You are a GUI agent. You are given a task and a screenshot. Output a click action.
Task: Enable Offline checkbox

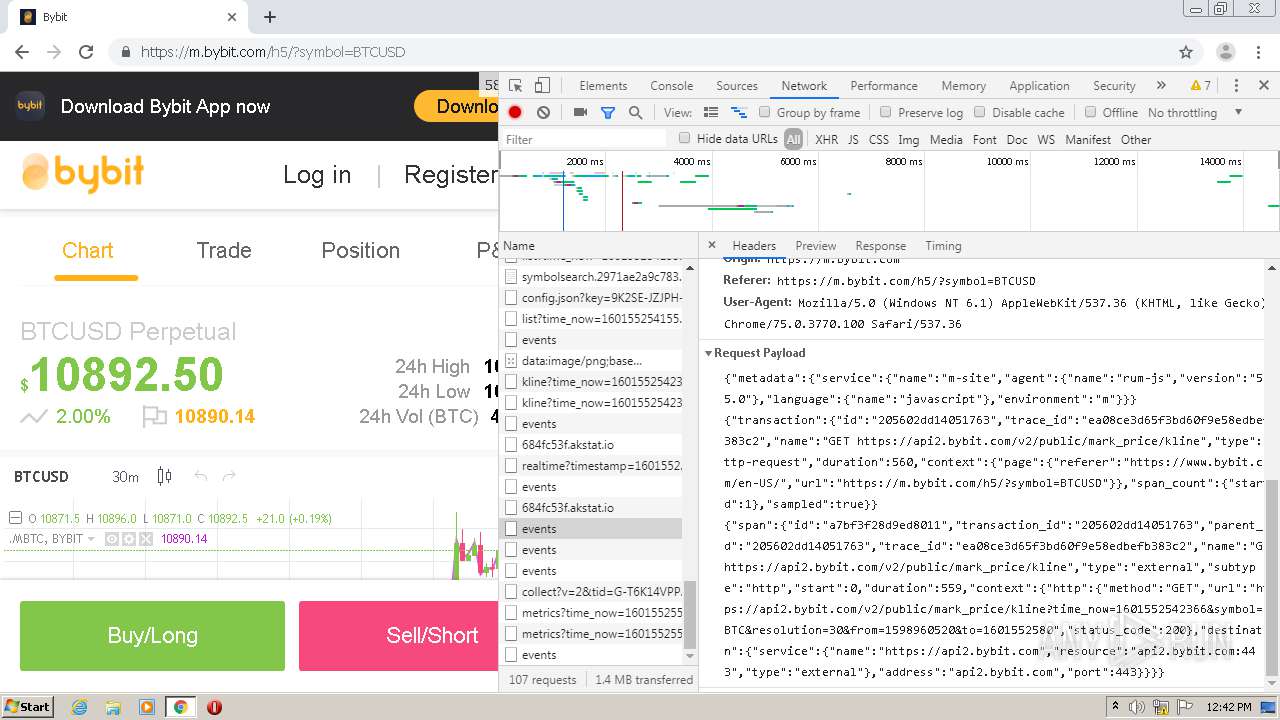click(1090, 112)
